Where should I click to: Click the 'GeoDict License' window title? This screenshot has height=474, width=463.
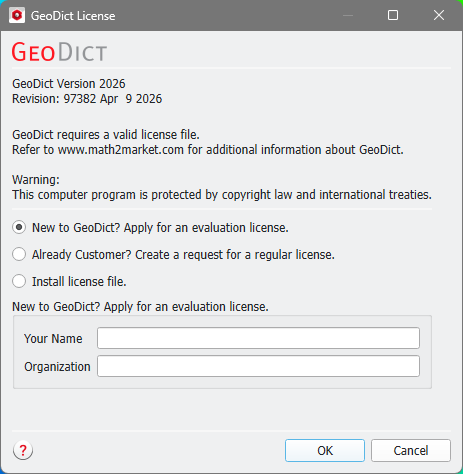[x=73, y=16]
